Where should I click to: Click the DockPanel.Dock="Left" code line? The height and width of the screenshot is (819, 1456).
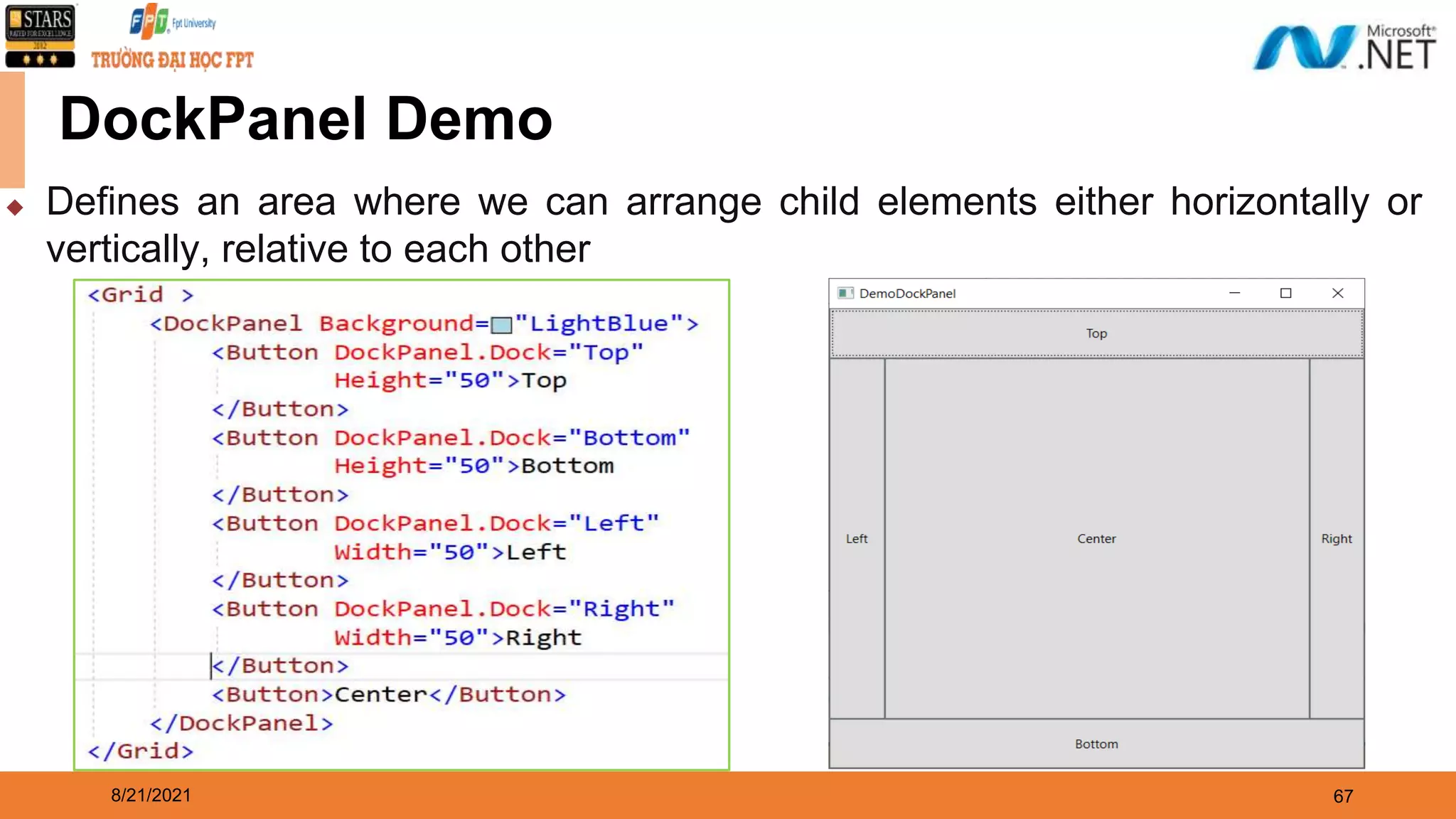[435, 523]
